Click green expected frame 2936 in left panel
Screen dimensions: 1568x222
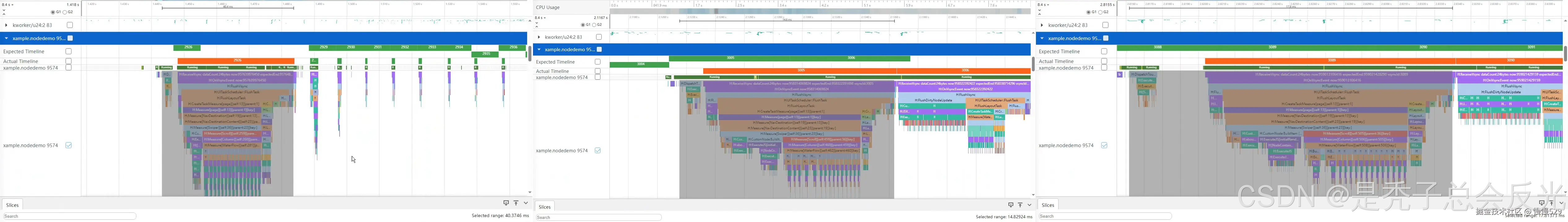513,47
